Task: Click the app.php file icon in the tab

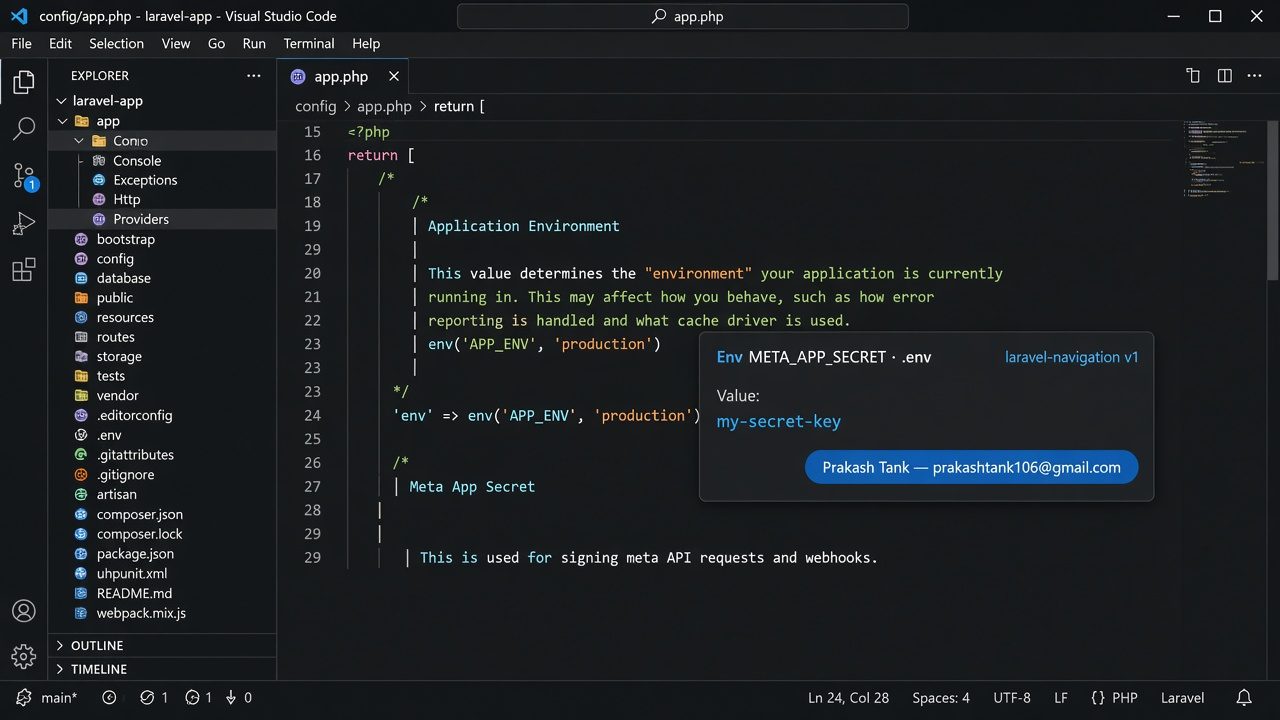Action: tap(298, 77)
